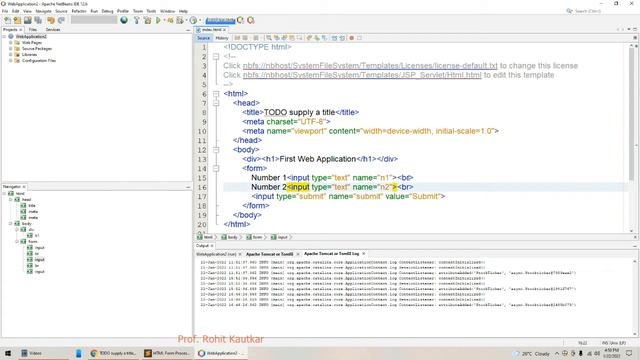Open the HTML Form Process taskbar item

point(167,353)
